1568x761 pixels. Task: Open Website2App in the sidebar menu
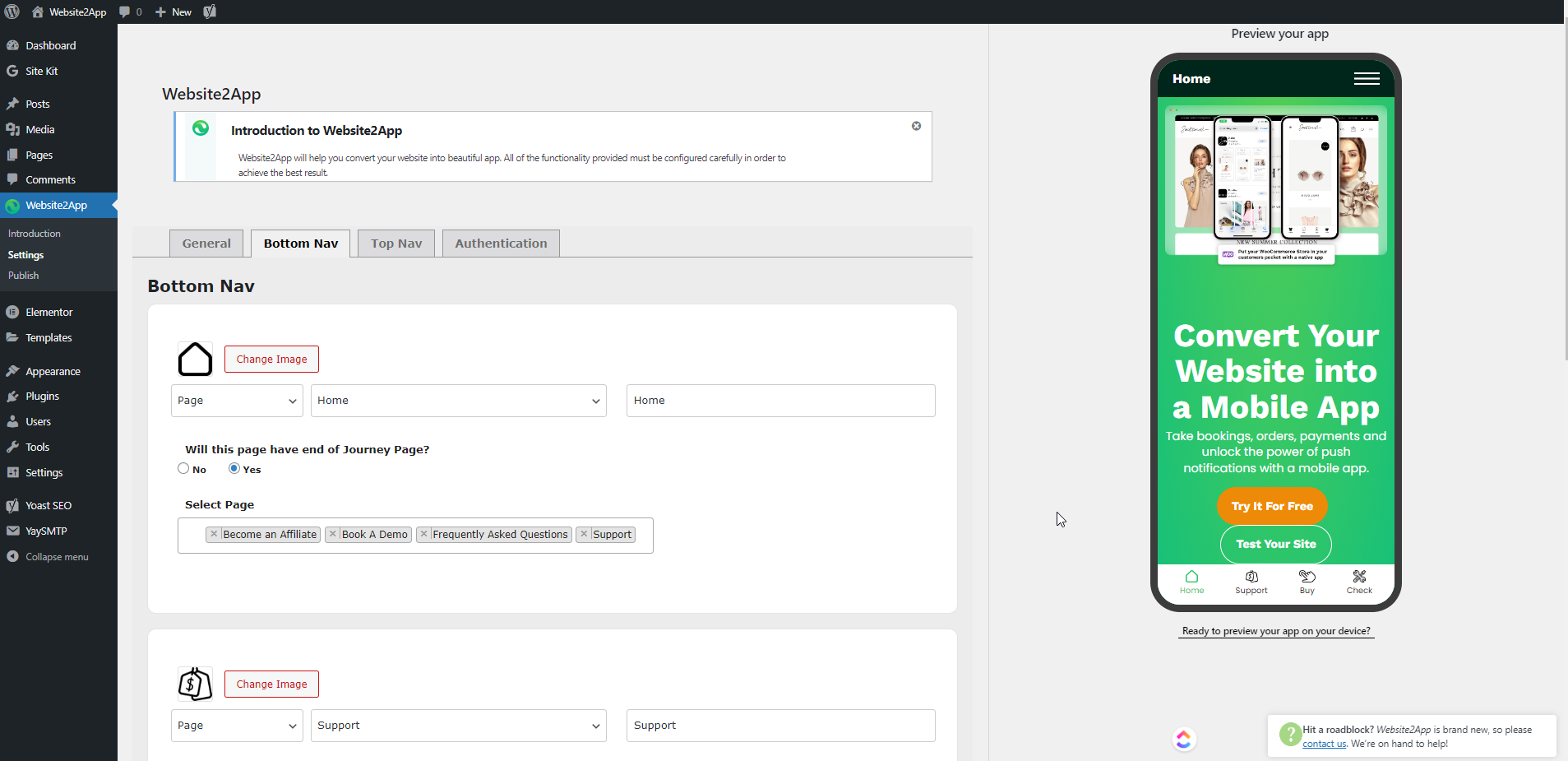(x=58, y=206)
